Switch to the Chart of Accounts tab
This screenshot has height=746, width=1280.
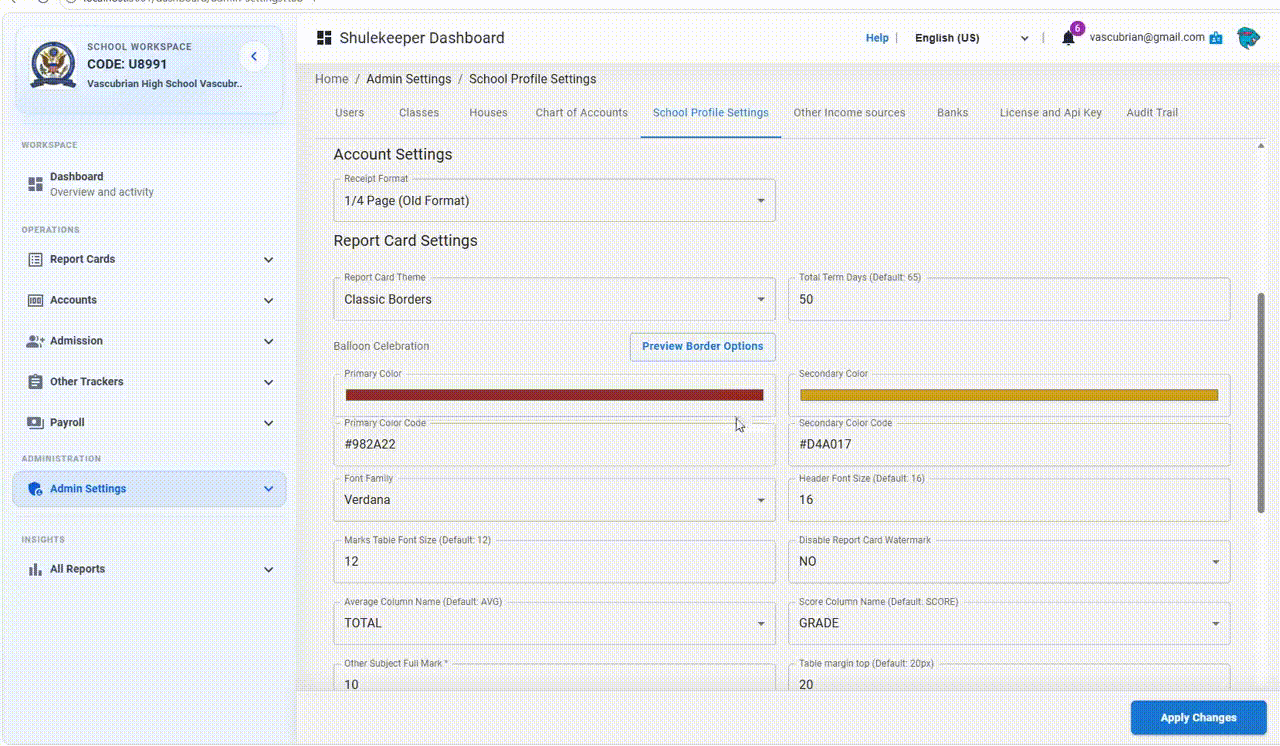click(581, 113)
